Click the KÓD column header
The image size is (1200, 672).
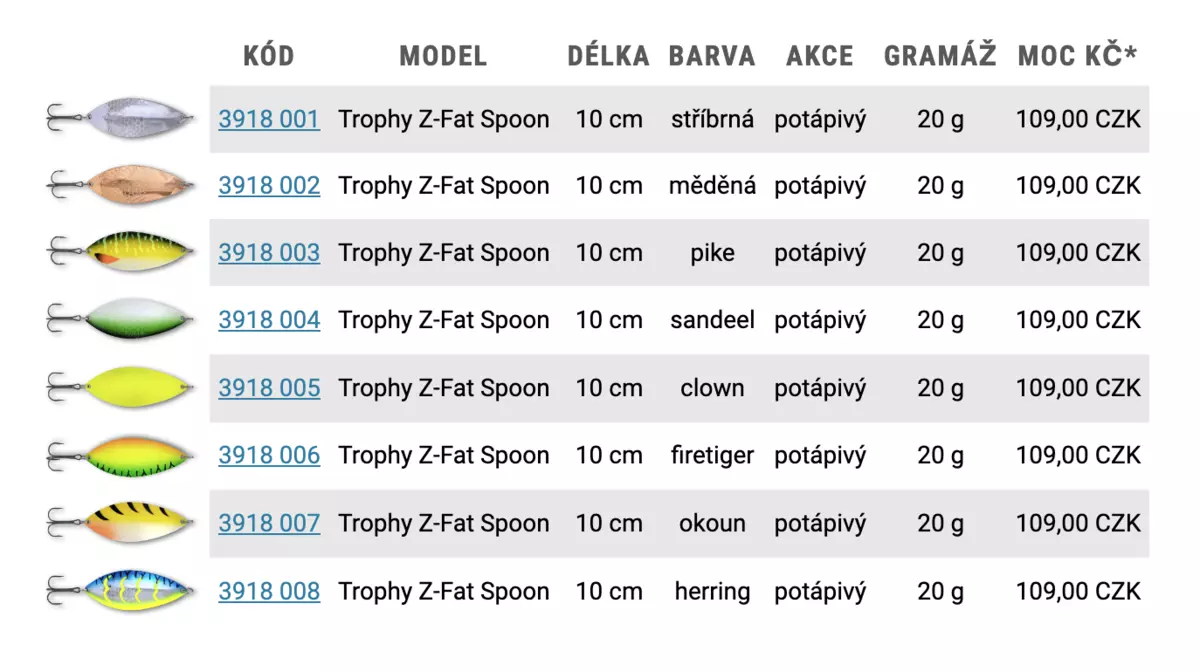pyautogui.click(x=269, y=56)
